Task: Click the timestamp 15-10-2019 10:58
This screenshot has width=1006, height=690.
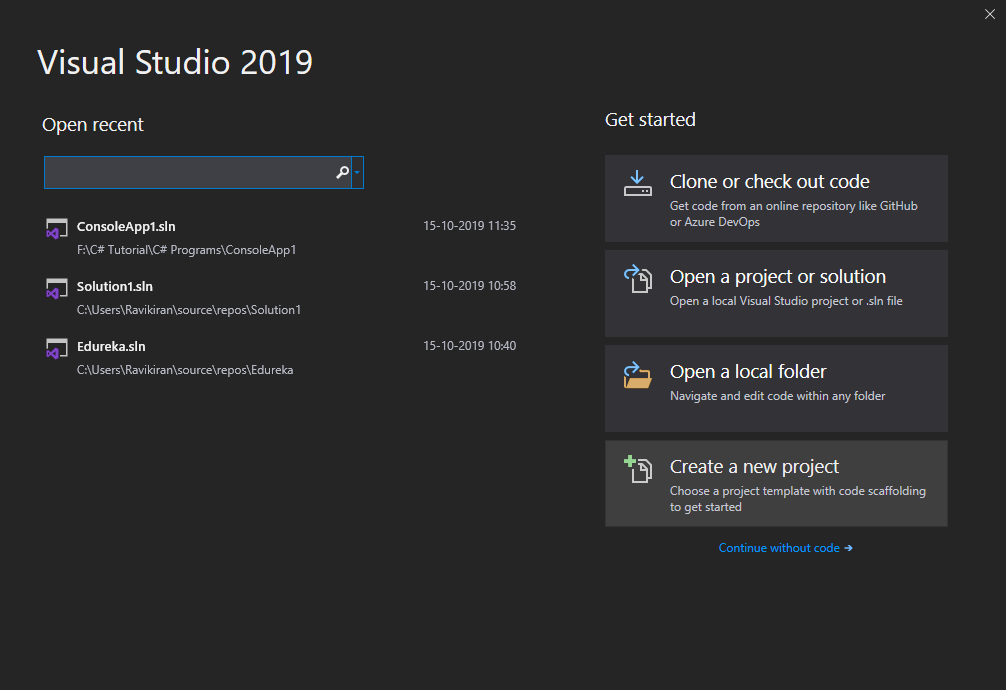Action: 470,286
